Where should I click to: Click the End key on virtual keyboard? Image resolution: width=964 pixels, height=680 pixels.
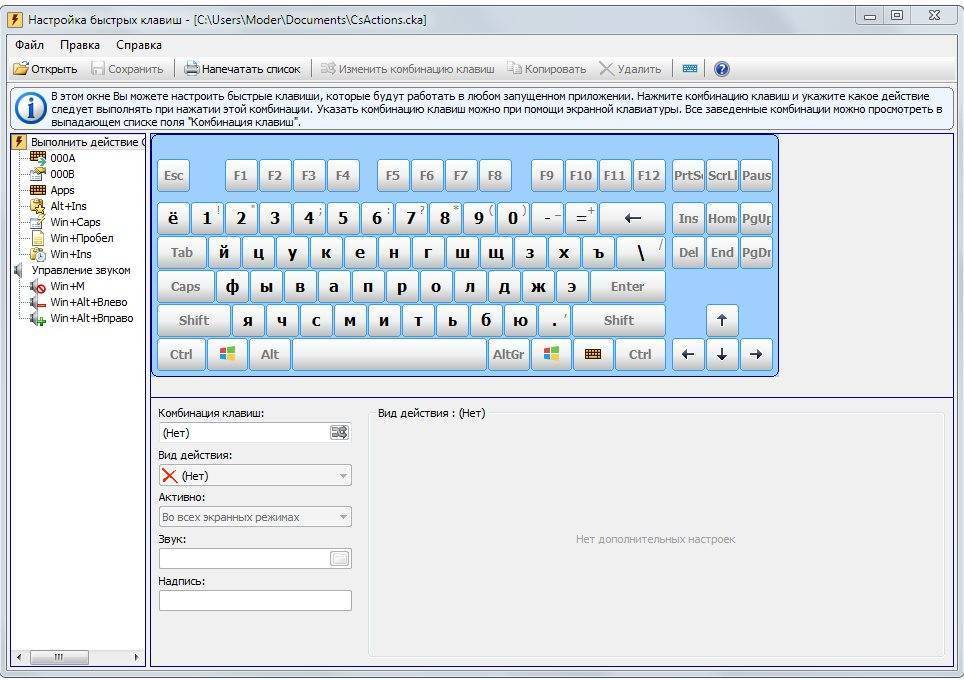pyautogui.click(x=722, y=253)
